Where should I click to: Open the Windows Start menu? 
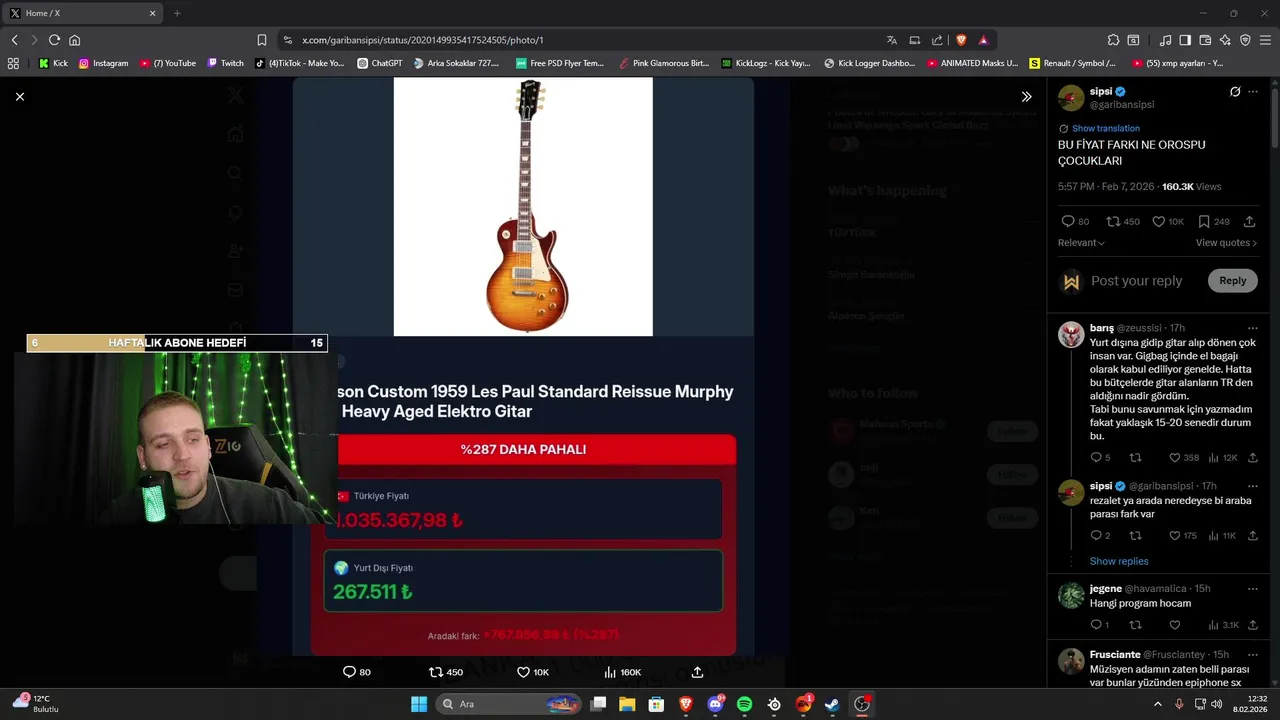(419, 704)
